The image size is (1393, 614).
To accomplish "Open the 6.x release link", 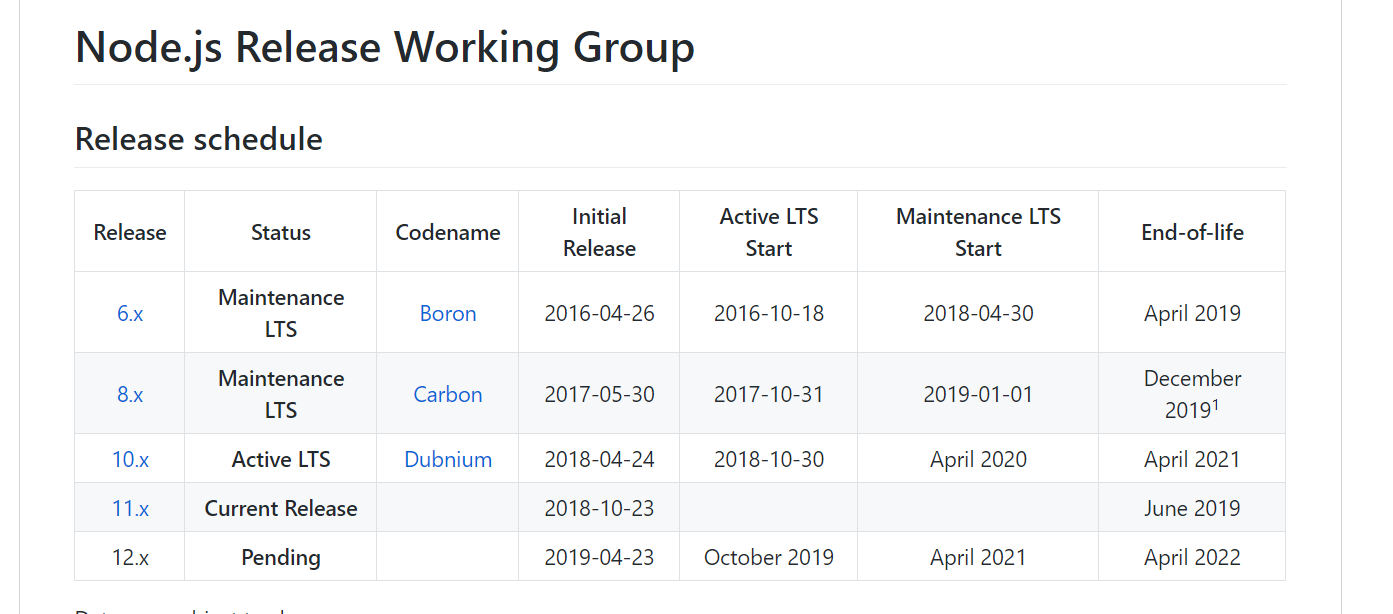I will click(x=130, y=313).
